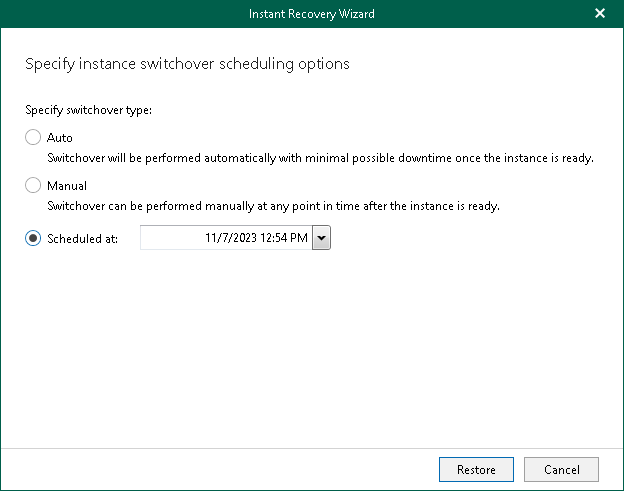Cancel the Instant Recovery Wizard

pyautogui.click(x=561, y=469)
